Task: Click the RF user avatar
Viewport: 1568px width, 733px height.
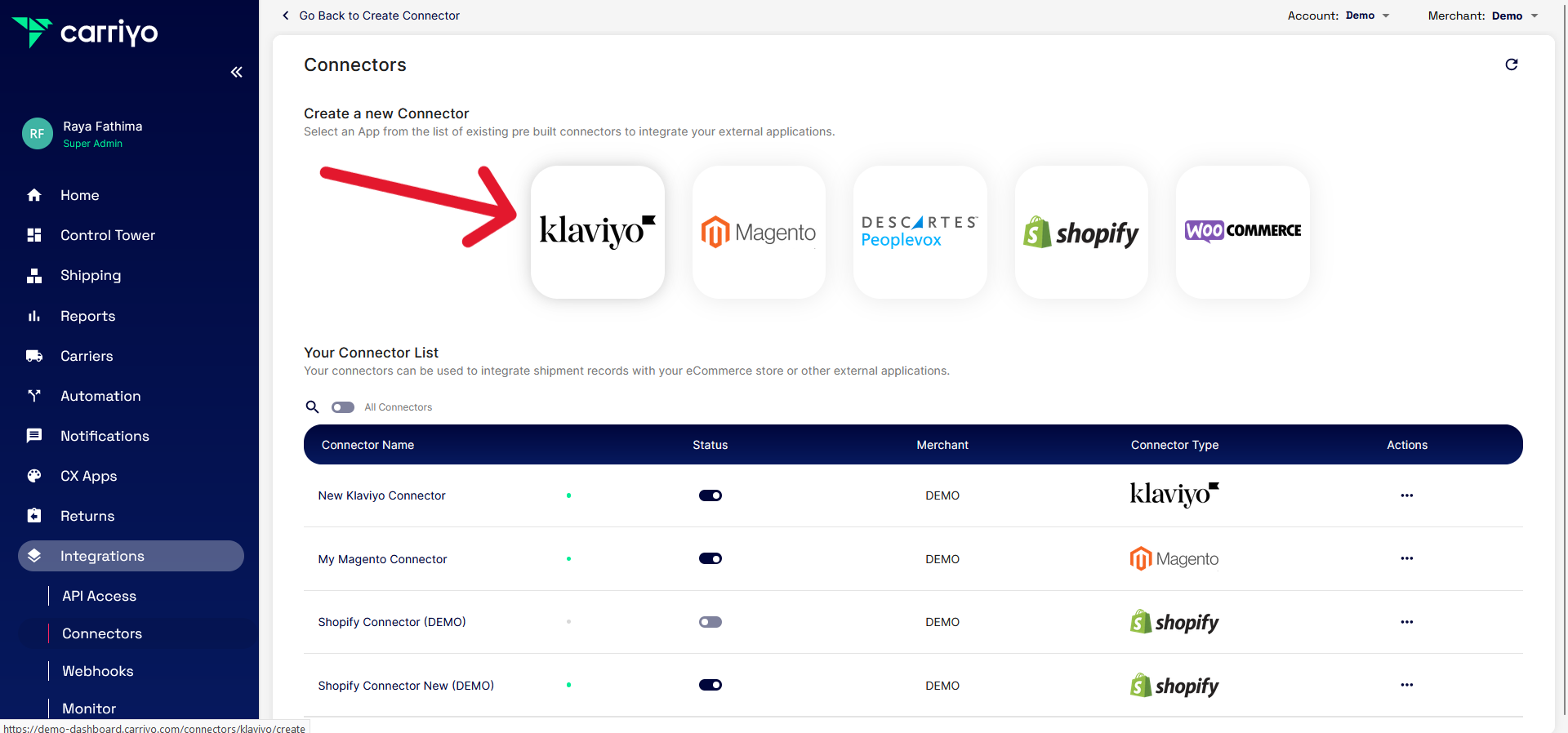Action: point(38,134)
